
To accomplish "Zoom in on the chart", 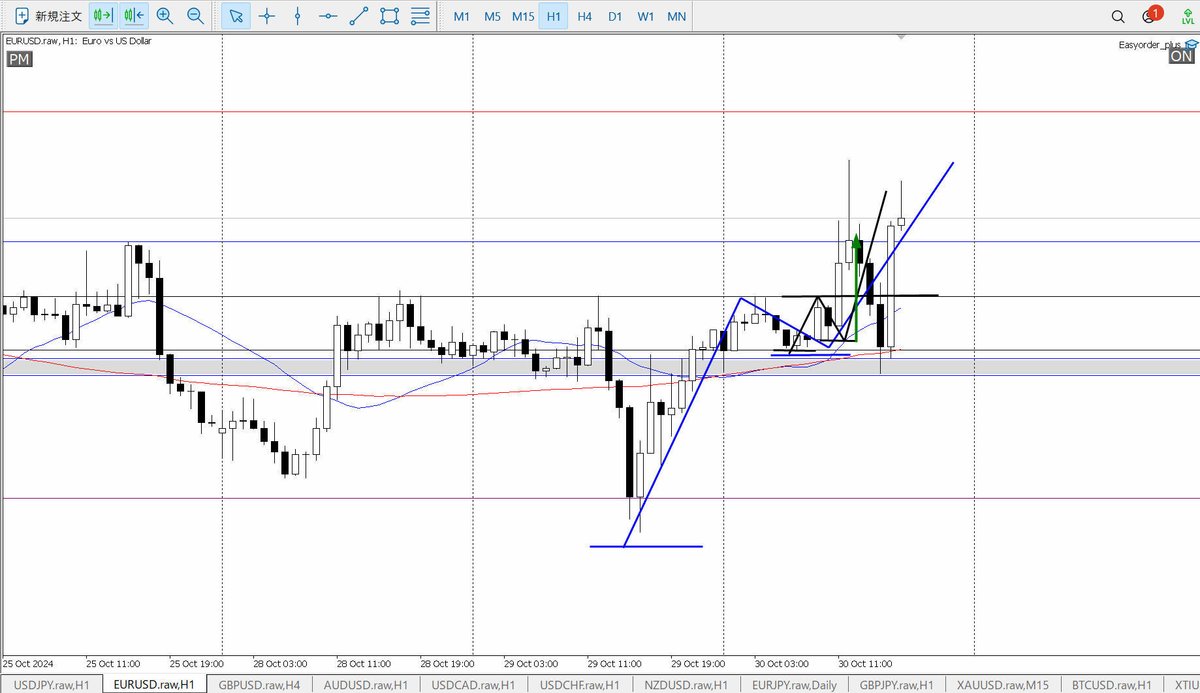I will point(165,16).
